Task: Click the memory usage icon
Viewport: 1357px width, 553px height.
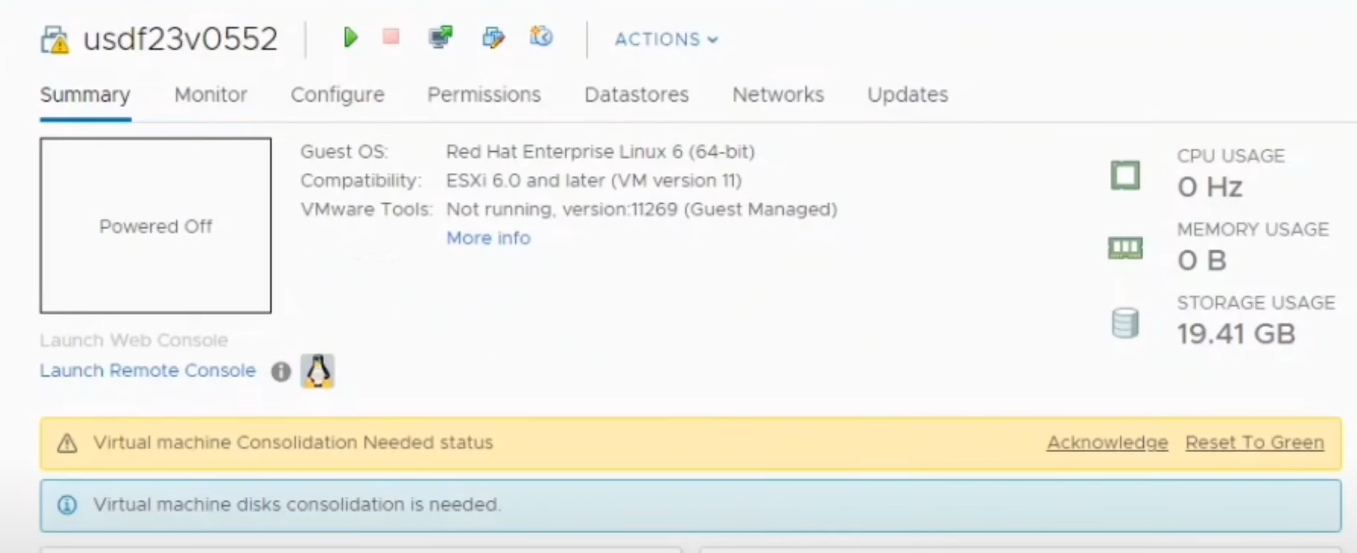Action: pyautogui.click(x=1126, y=248)
